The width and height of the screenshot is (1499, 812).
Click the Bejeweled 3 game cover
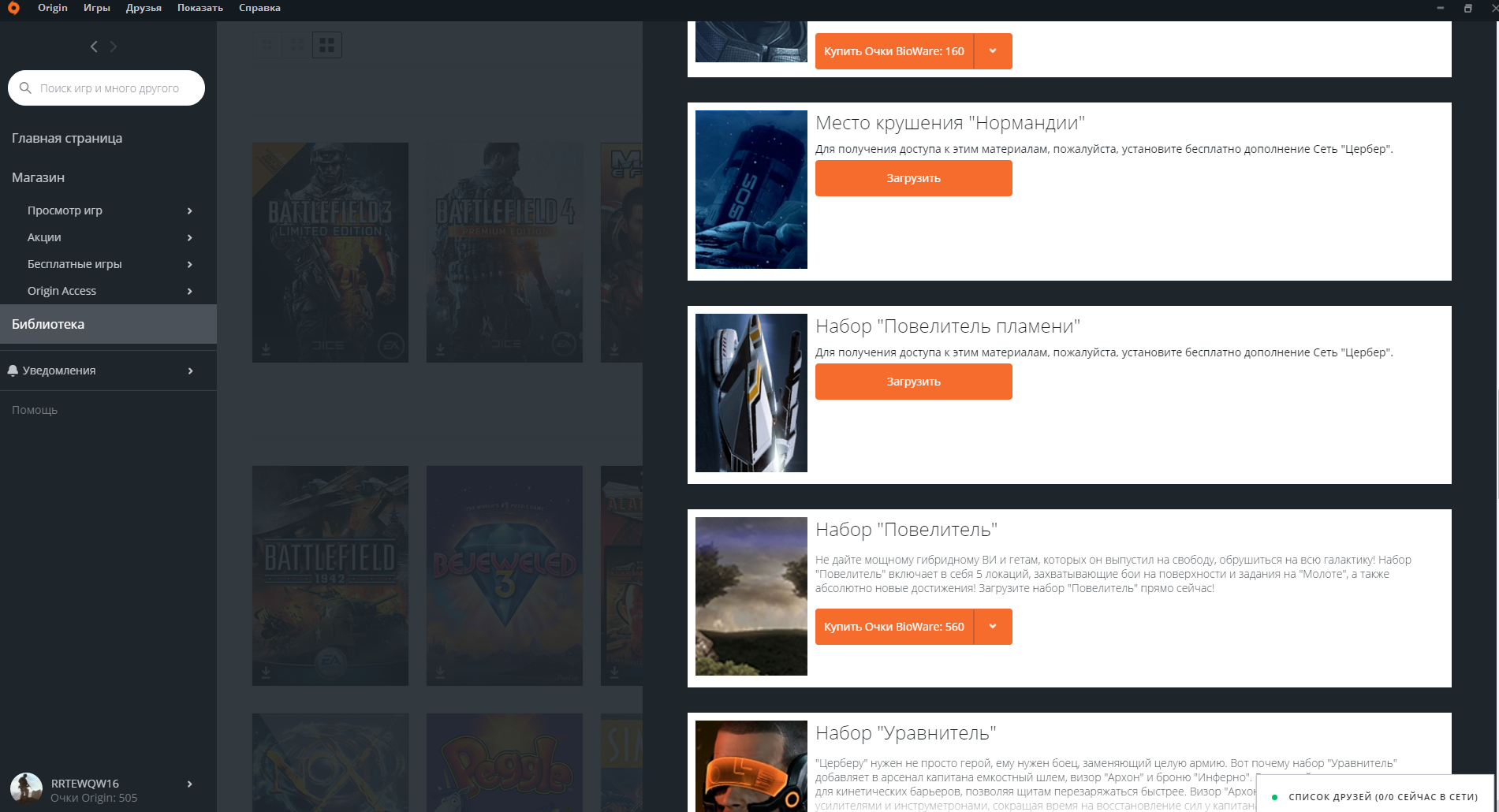click(x=505, y=575)
